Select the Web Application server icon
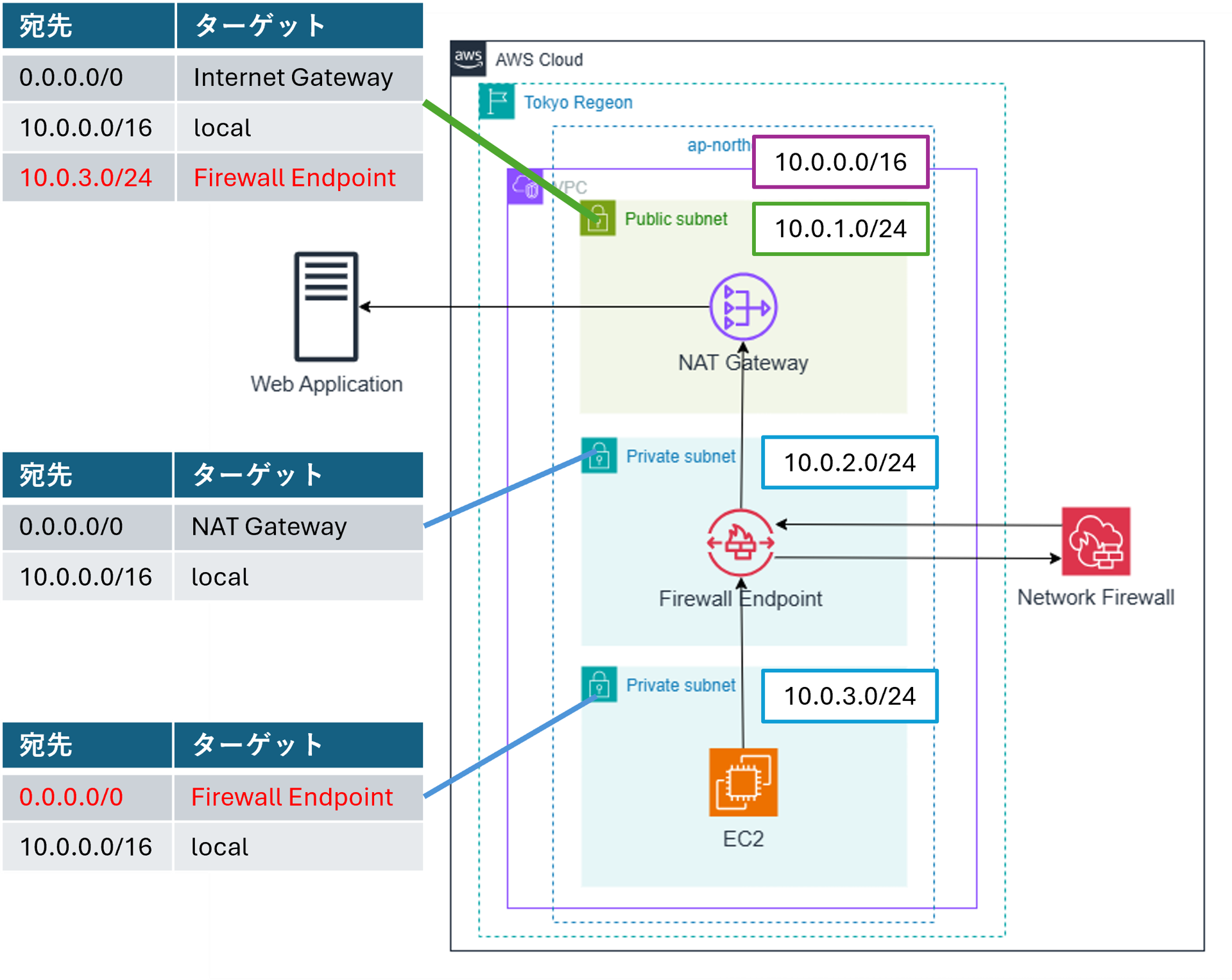 326,307
